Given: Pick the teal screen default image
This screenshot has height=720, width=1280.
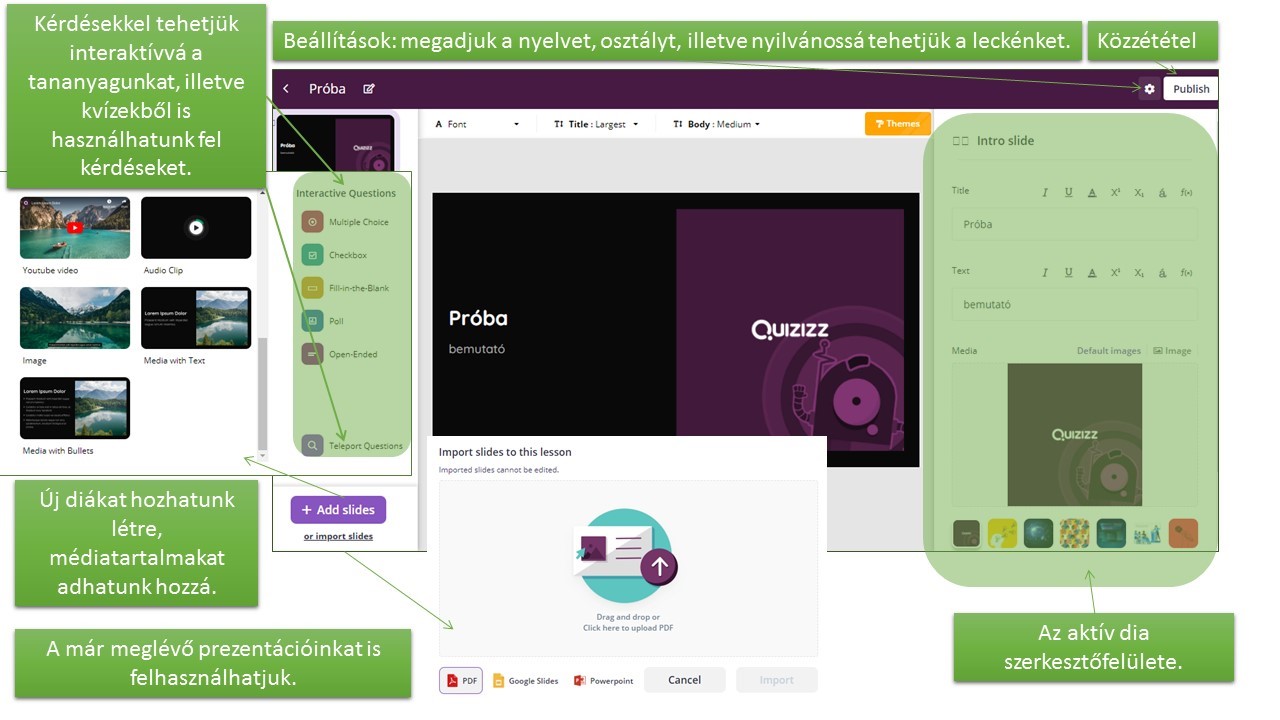Looking at the screenshot, I should coord(1111,533).
